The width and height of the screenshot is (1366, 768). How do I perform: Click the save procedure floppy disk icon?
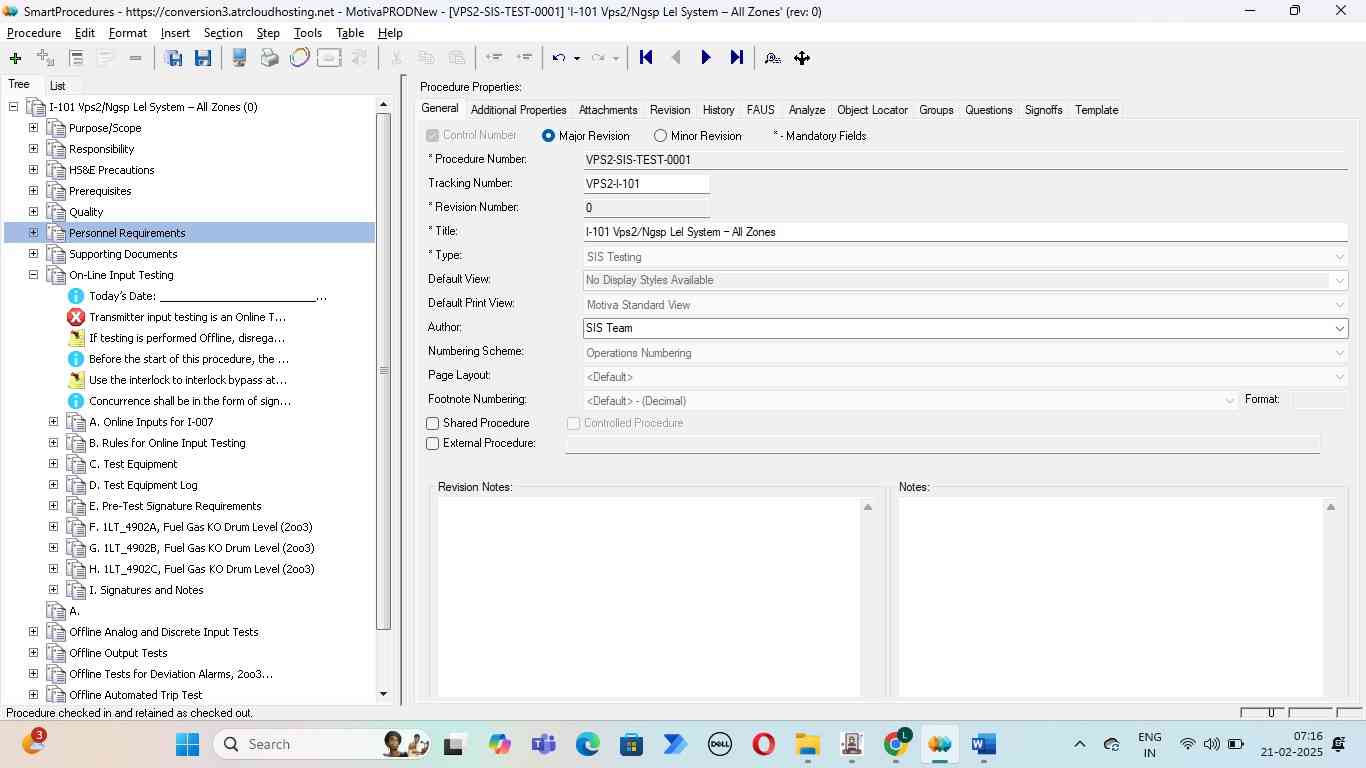(173, 58)
